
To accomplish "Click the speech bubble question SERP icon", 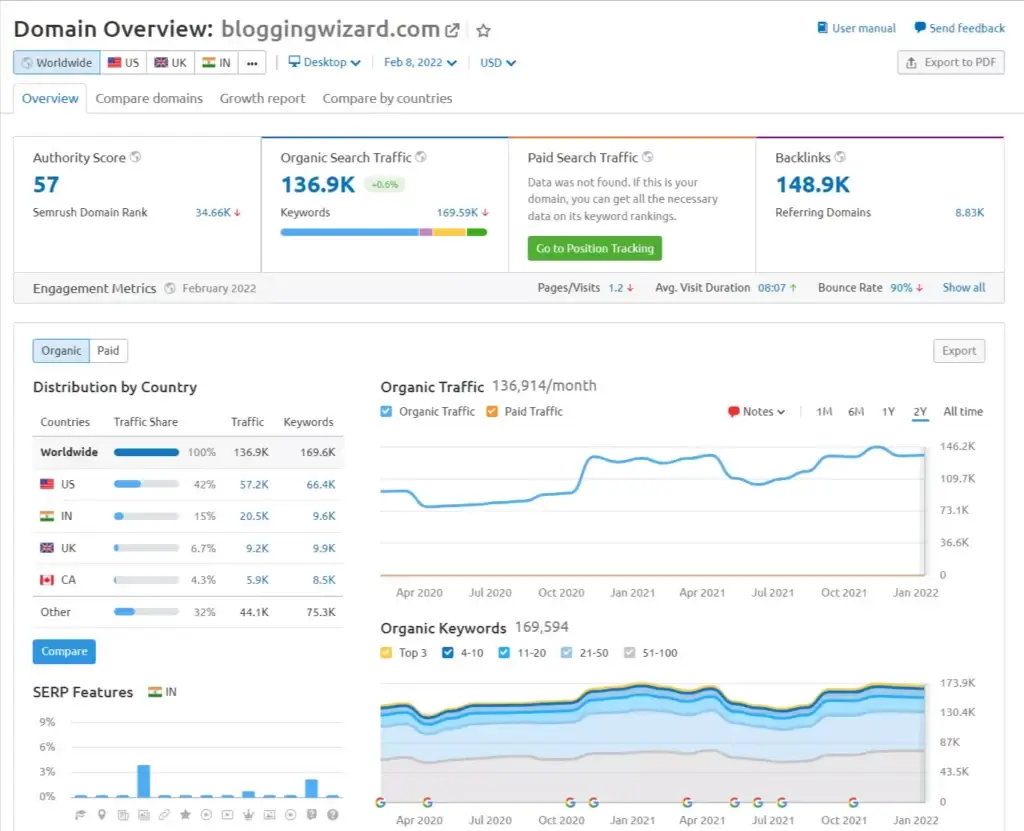I will pos(312,815).
